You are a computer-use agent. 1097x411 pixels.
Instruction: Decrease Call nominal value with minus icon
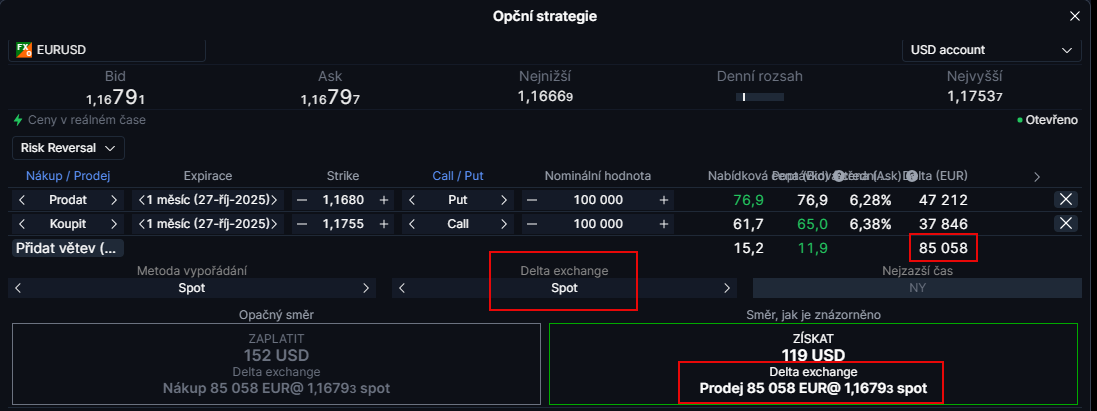[532, 224]
